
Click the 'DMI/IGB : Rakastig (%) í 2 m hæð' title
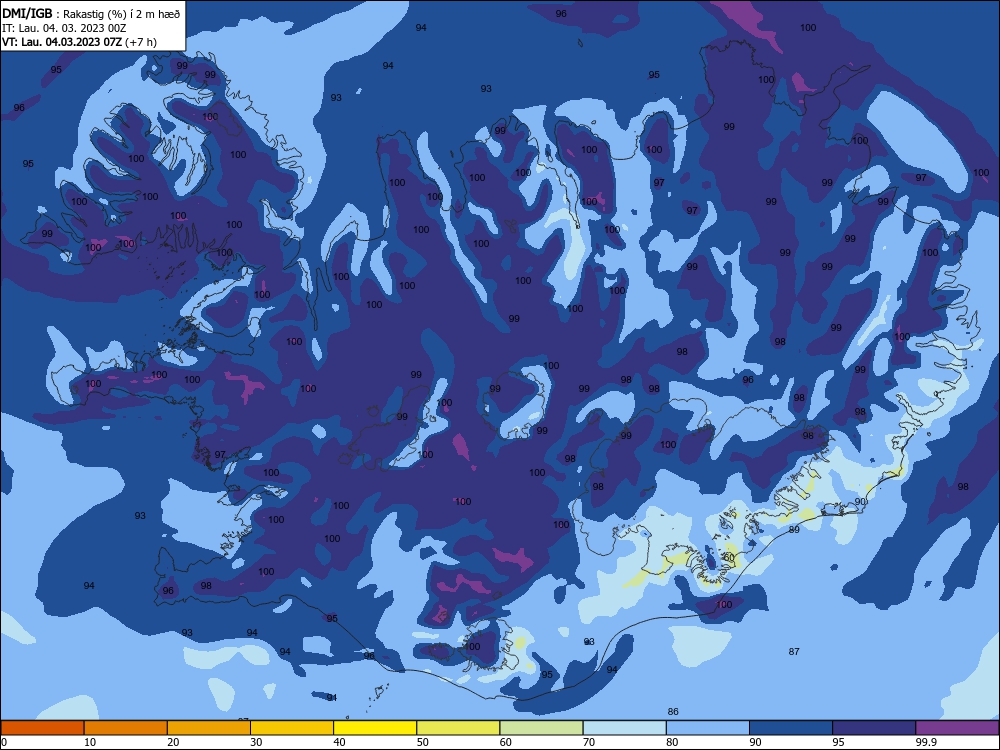pos(91,14)
